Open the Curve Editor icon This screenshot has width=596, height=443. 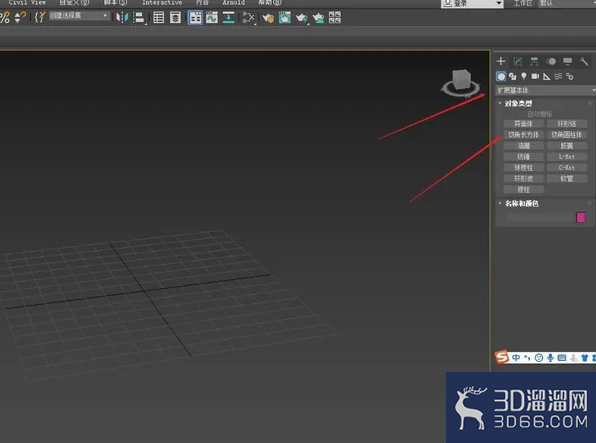pyautogui.click(x=212, y=17)
